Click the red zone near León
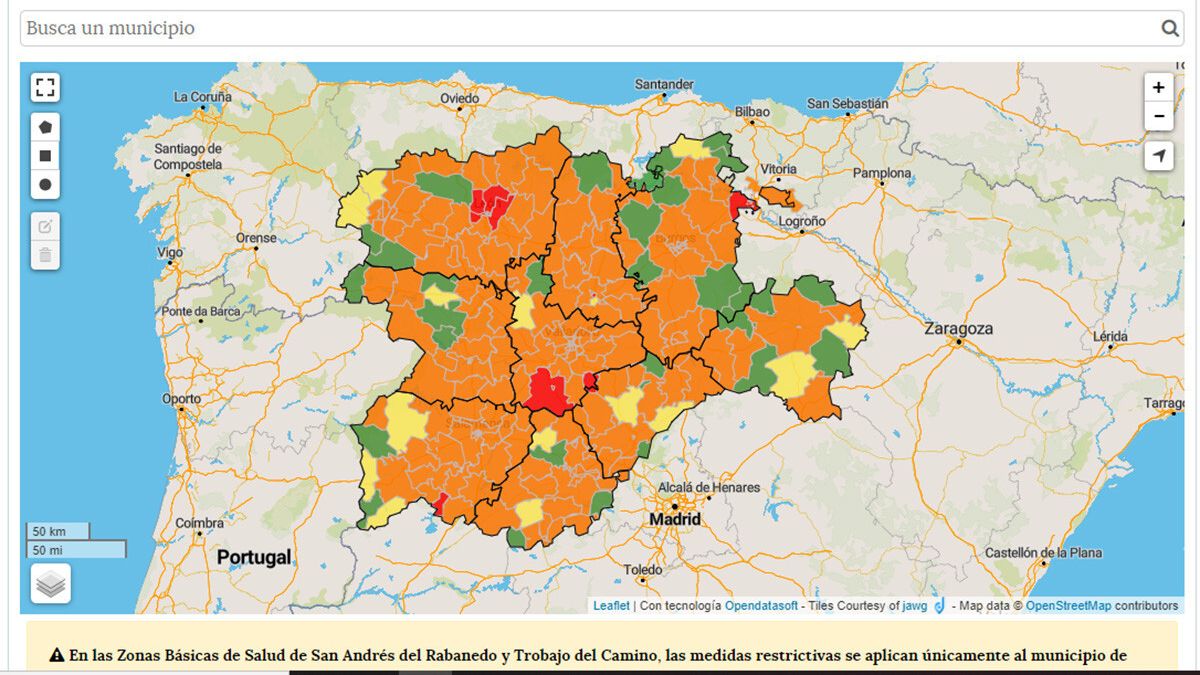The image size is (1200, 675). (488, 204)
